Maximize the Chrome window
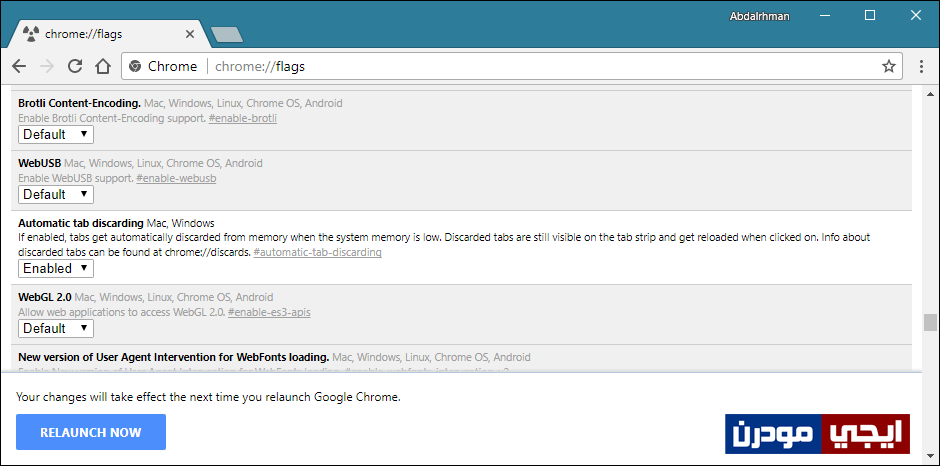940x466 pixels. pyautogui.click(x=870, y=16)
